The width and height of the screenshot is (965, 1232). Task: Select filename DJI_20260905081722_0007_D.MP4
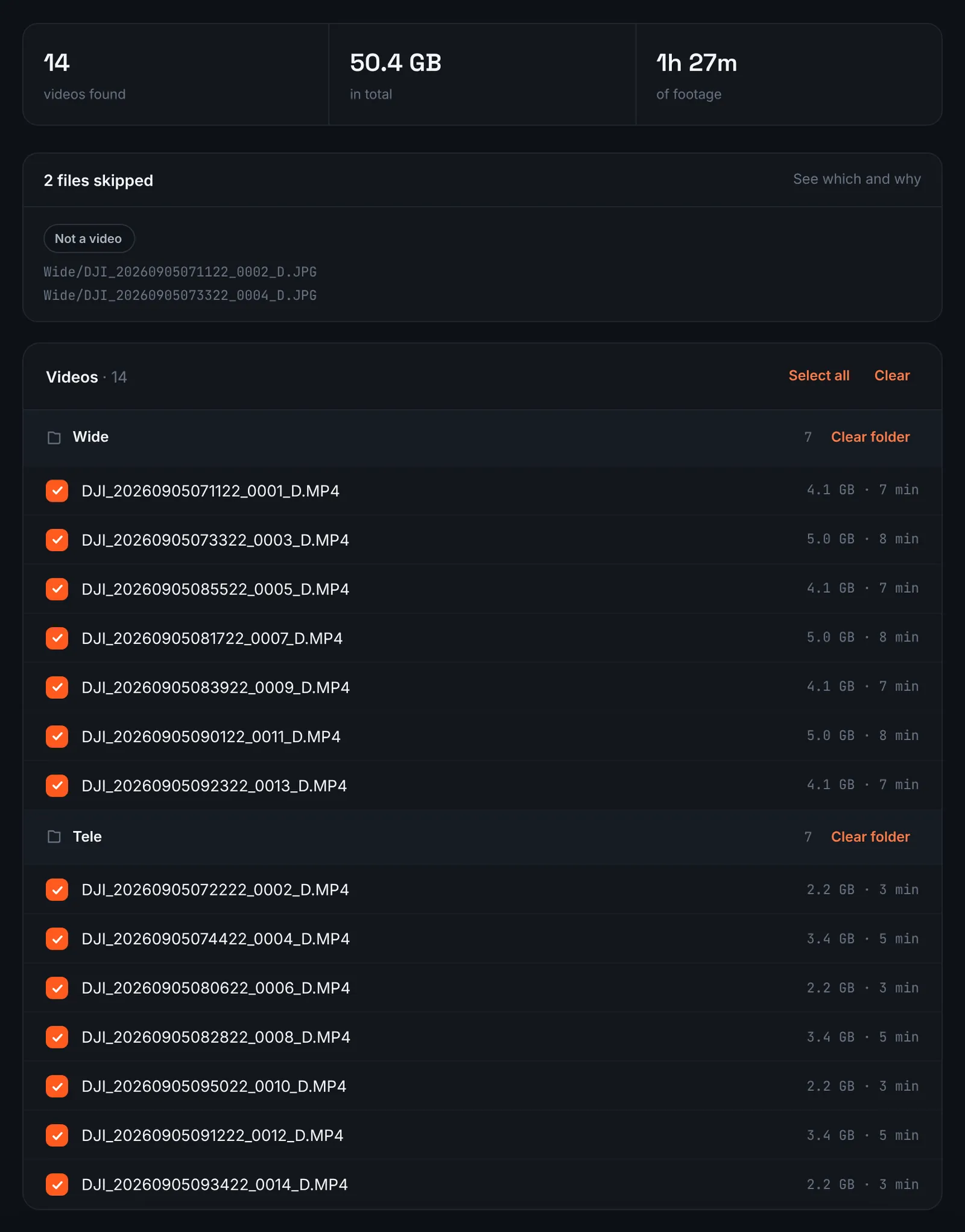coord(212,638)
